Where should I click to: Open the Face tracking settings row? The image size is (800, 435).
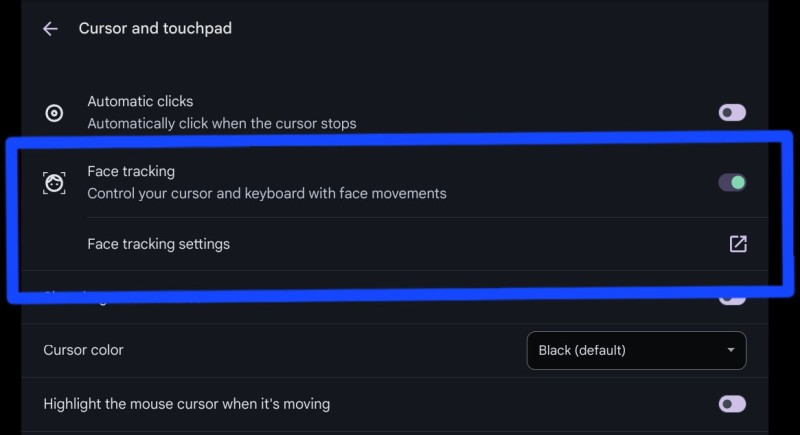pos(400,244)
